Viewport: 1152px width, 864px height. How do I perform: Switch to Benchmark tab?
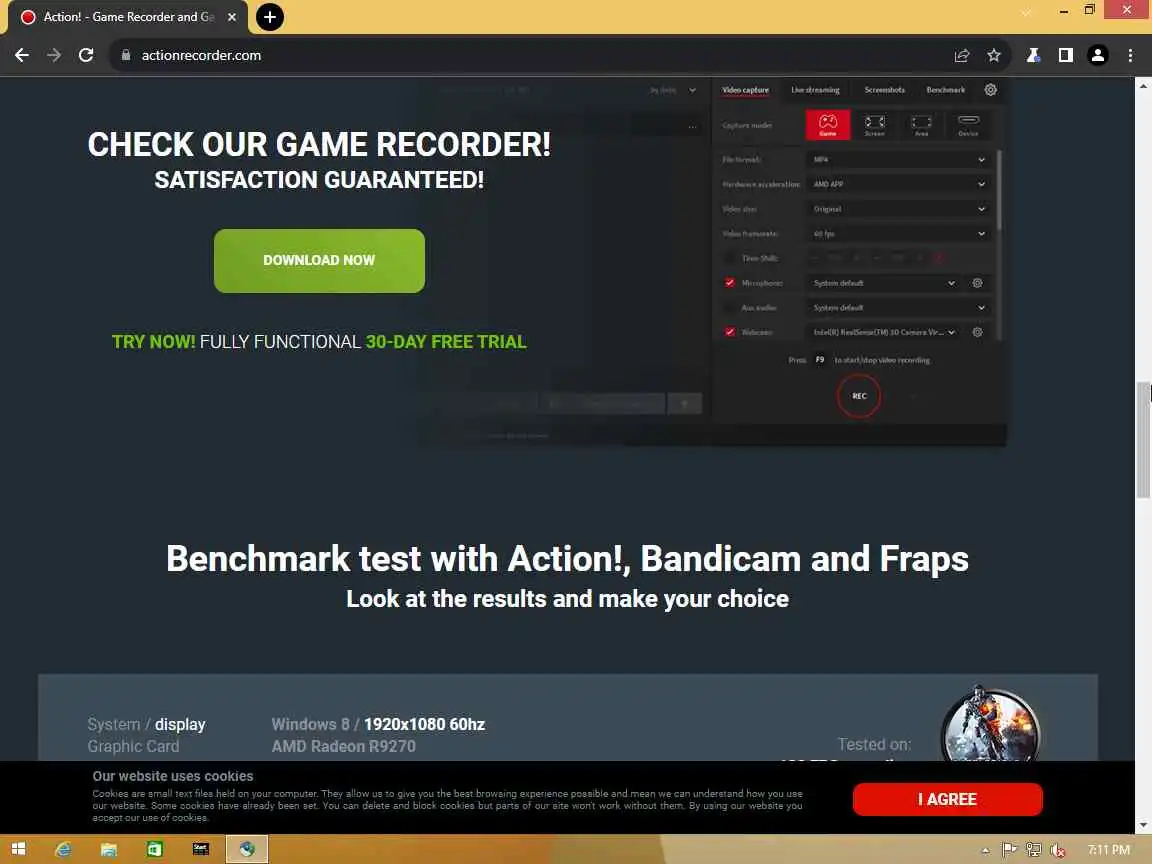click(x=946, y=90)
